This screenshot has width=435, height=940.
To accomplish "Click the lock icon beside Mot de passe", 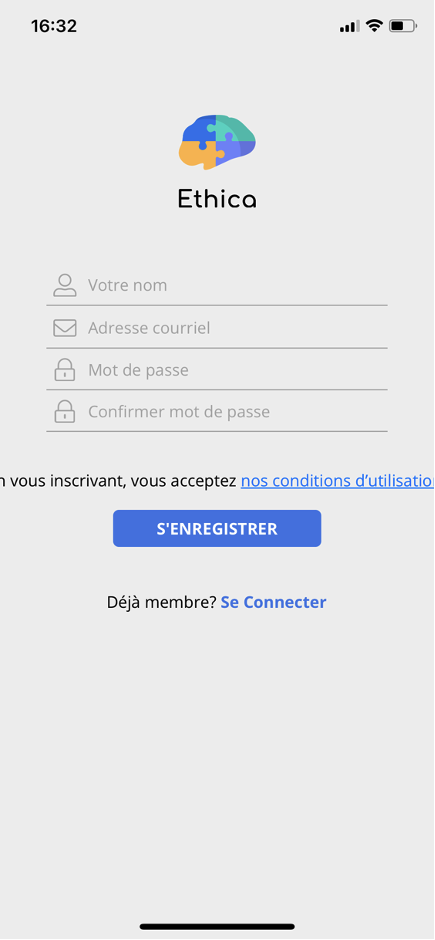I will [65, 370].
